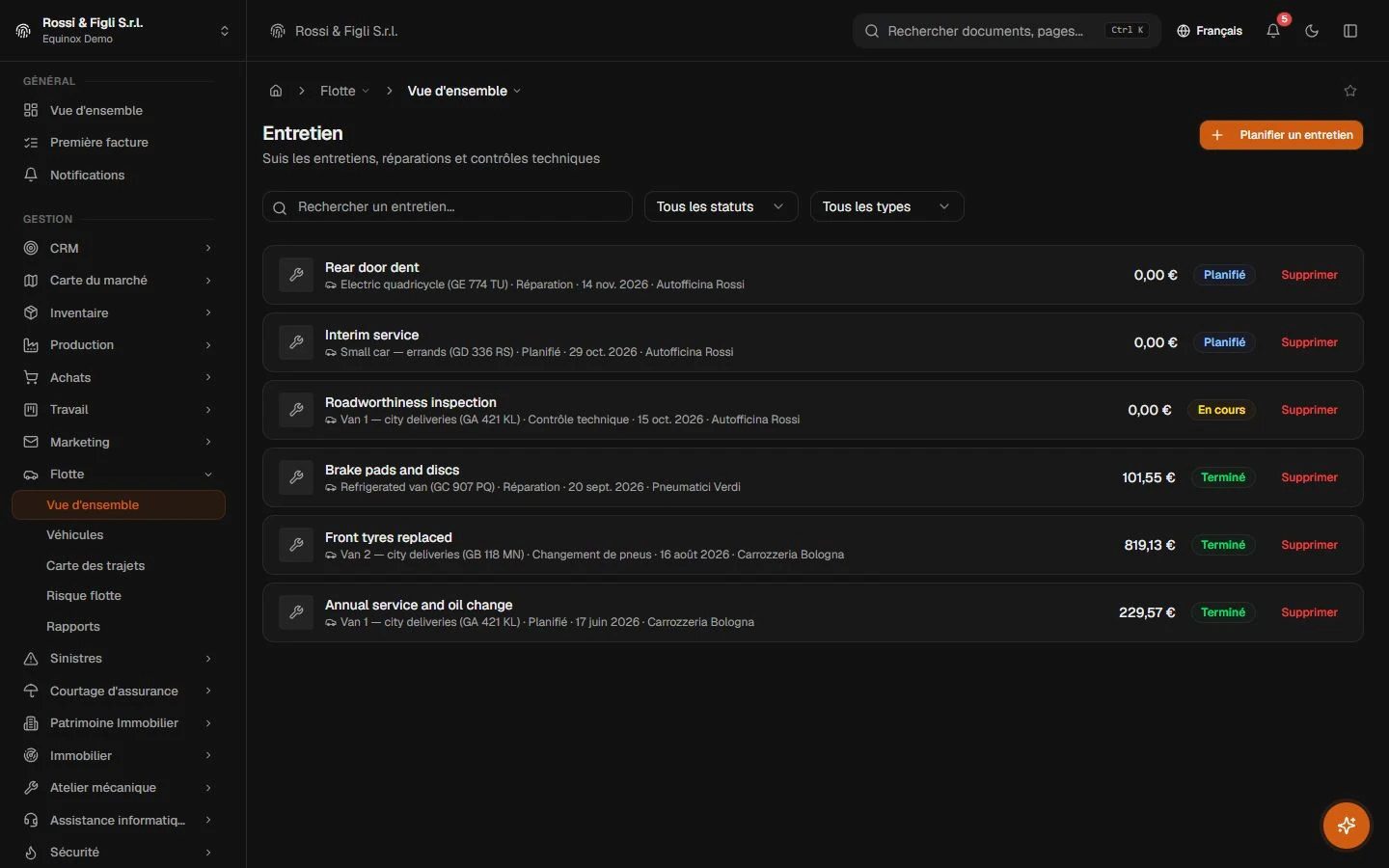Click global search Rechercher documents field
1389x868 pixels.
click(1007, 31)
